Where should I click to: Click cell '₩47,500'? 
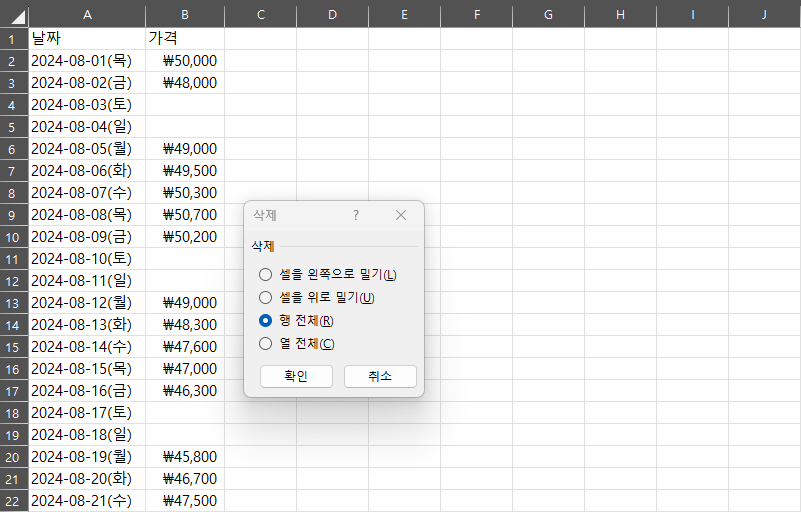(185, 500)
